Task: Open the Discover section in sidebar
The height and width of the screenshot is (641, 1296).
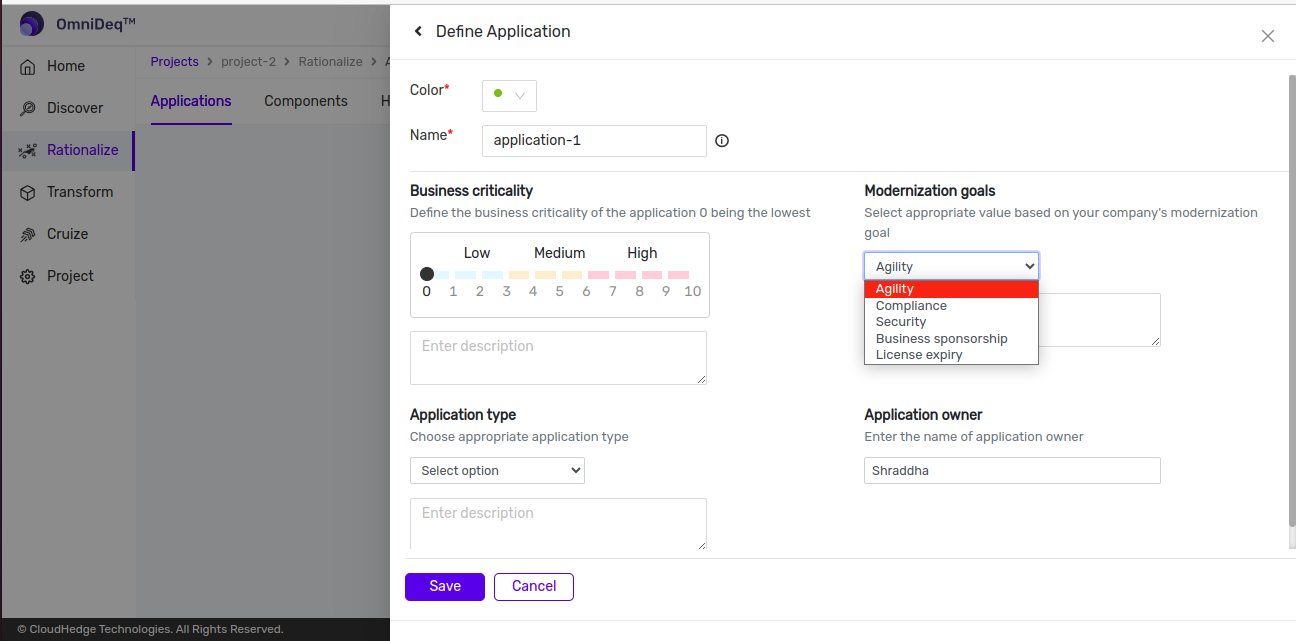Action: [74, 108]
